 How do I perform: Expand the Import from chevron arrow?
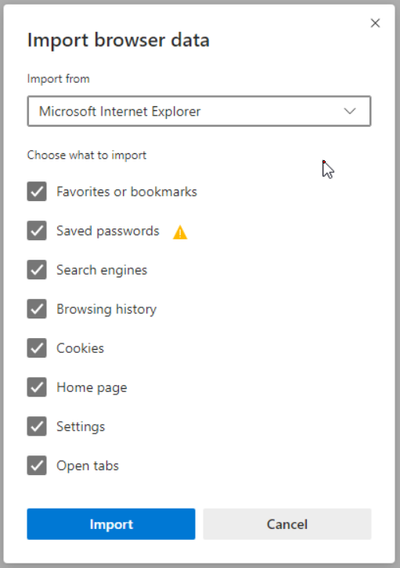350,111
